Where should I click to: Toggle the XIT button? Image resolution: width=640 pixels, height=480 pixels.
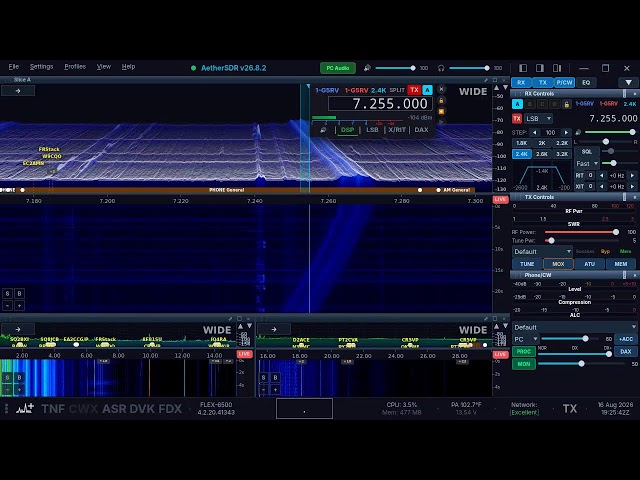[580, 187]
